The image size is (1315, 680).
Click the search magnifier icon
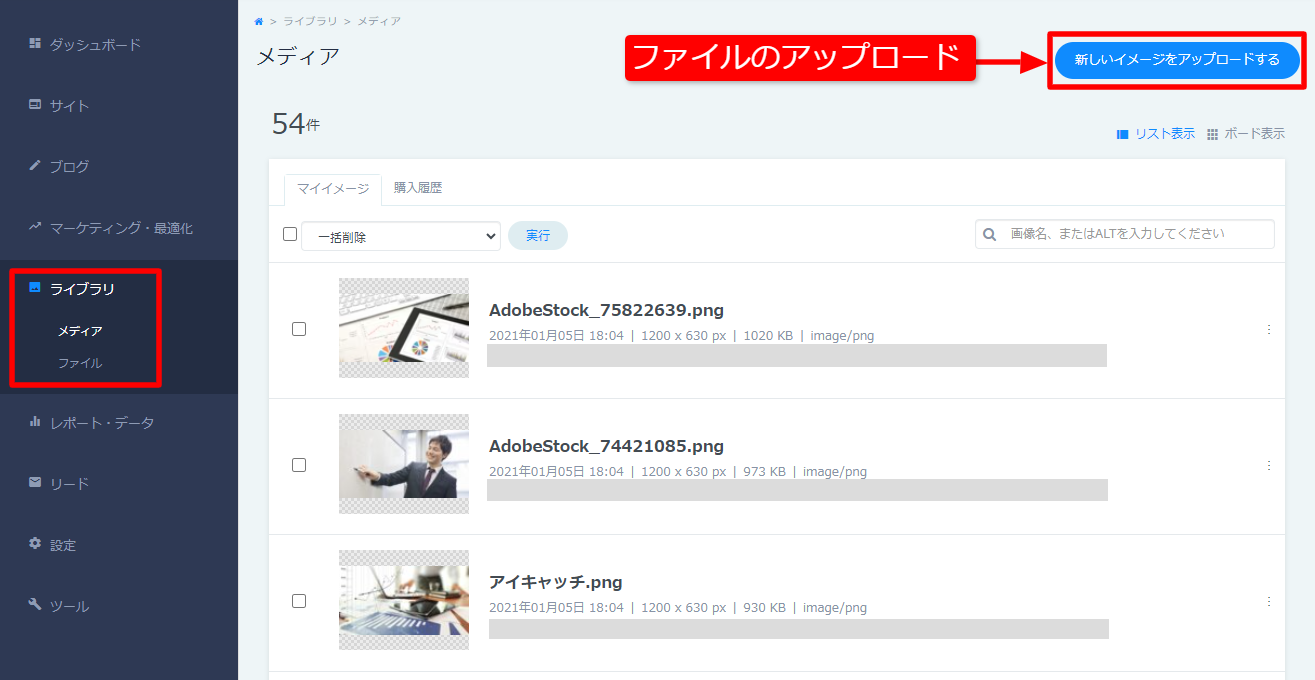990,234
